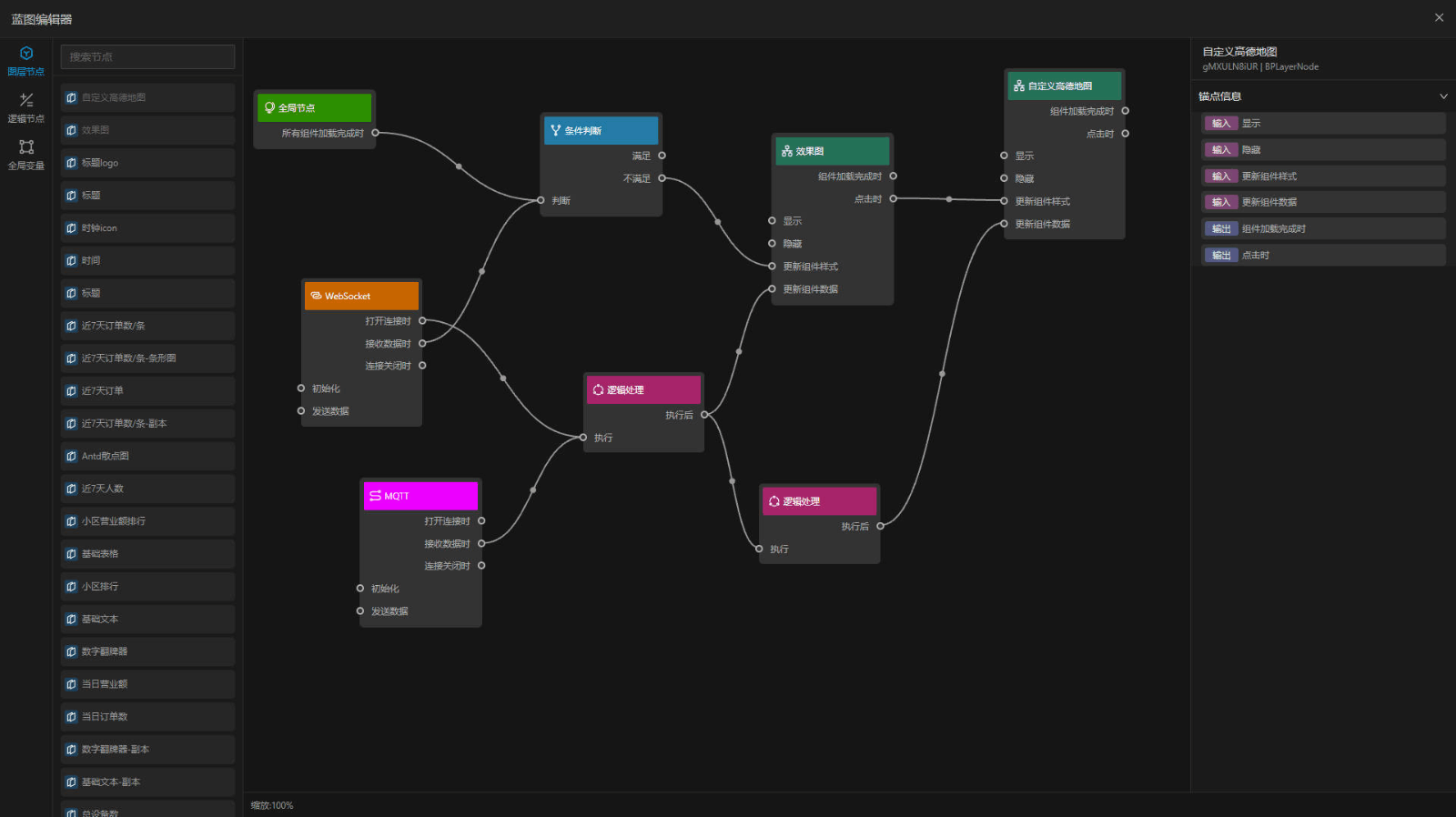Screen dimensions: 1456x817
Task: Click the icon beside 近7天订单数/条-条形图
Action: click(x=71, y=358)
